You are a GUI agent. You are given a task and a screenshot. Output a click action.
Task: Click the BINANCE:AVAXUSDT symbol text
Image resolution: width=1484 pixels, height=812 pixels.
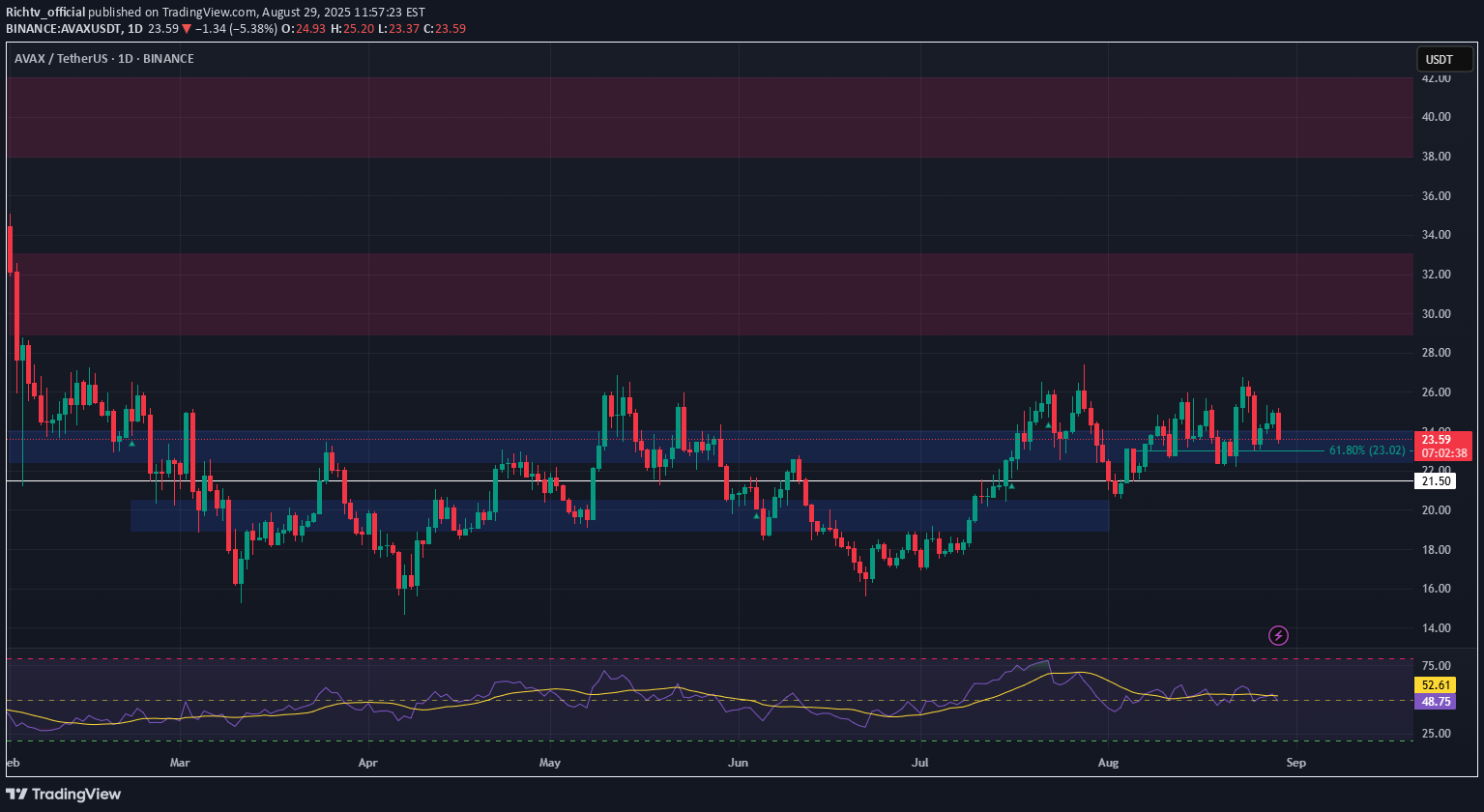point(63,28)
